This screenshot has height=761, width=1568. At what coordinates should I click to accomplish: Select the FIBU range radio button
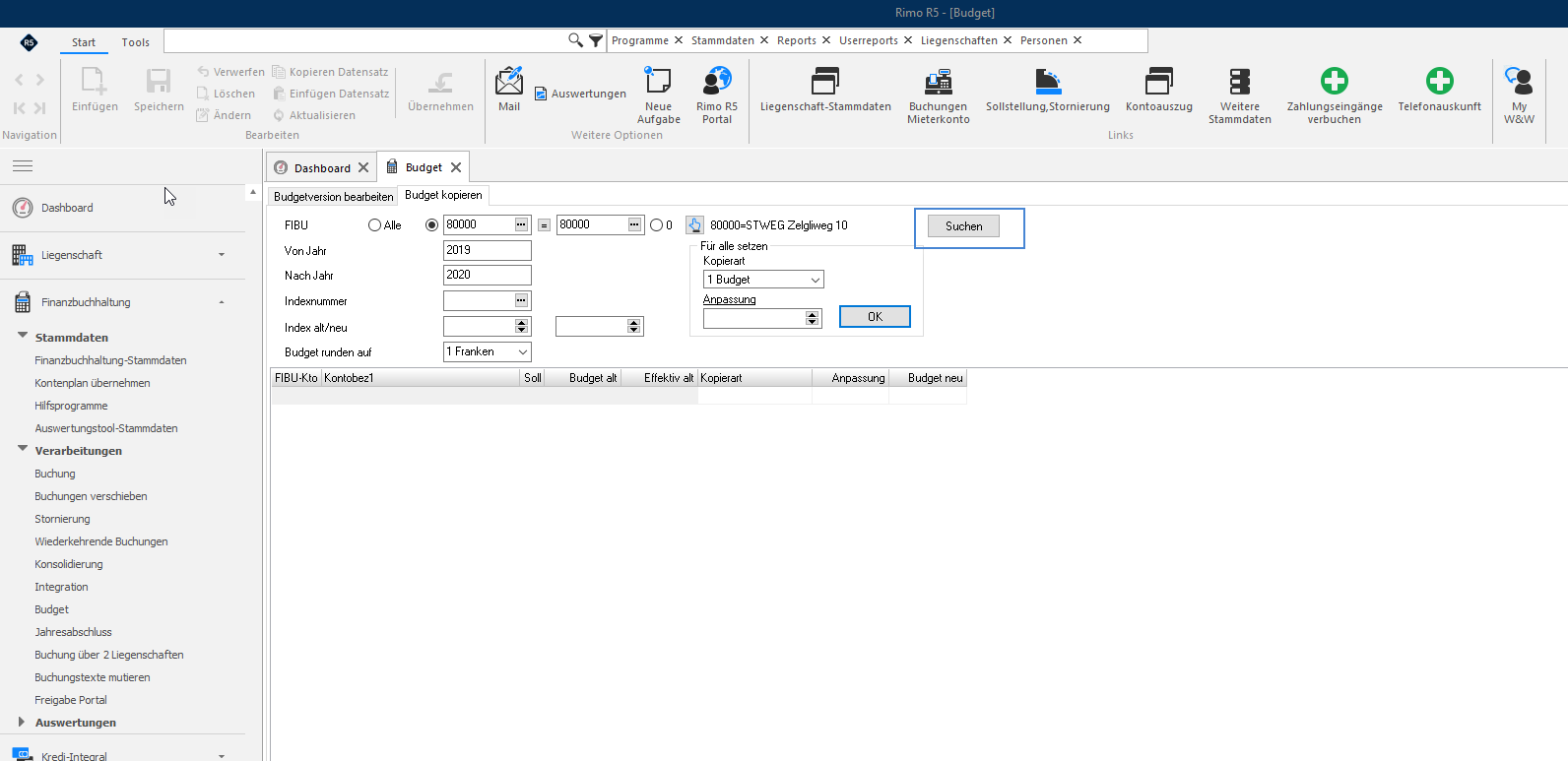431,225
